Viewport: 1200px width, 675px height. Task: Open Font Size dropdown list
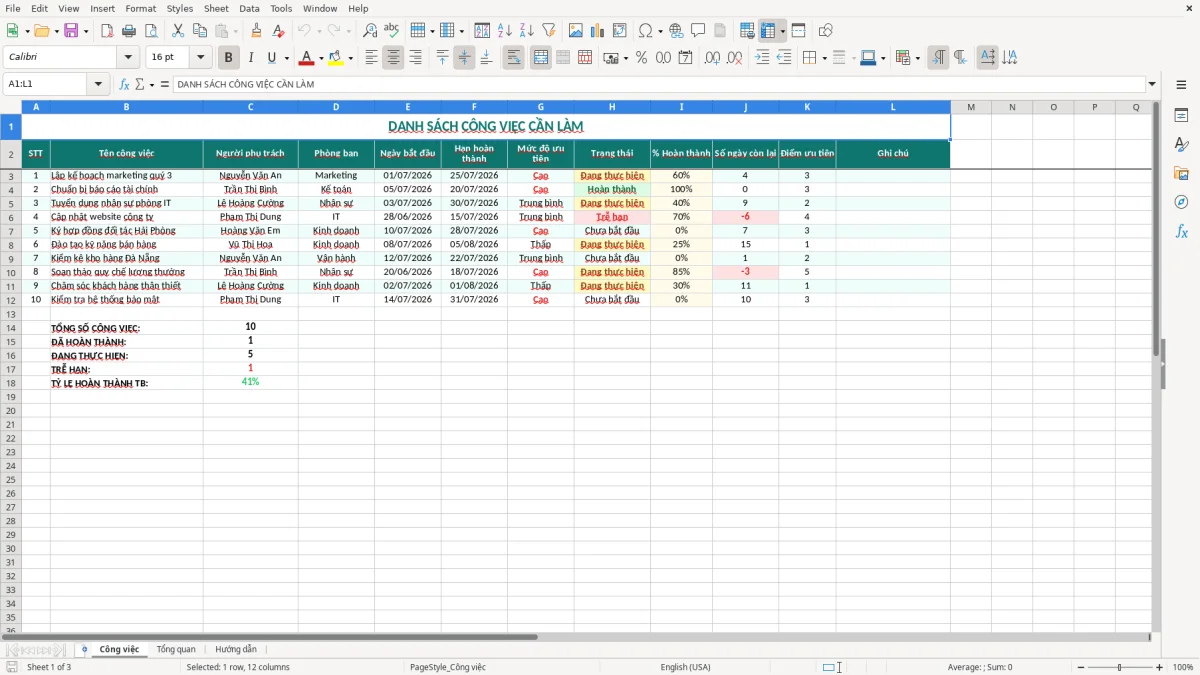pyautogui.click(x=200, y=57)
